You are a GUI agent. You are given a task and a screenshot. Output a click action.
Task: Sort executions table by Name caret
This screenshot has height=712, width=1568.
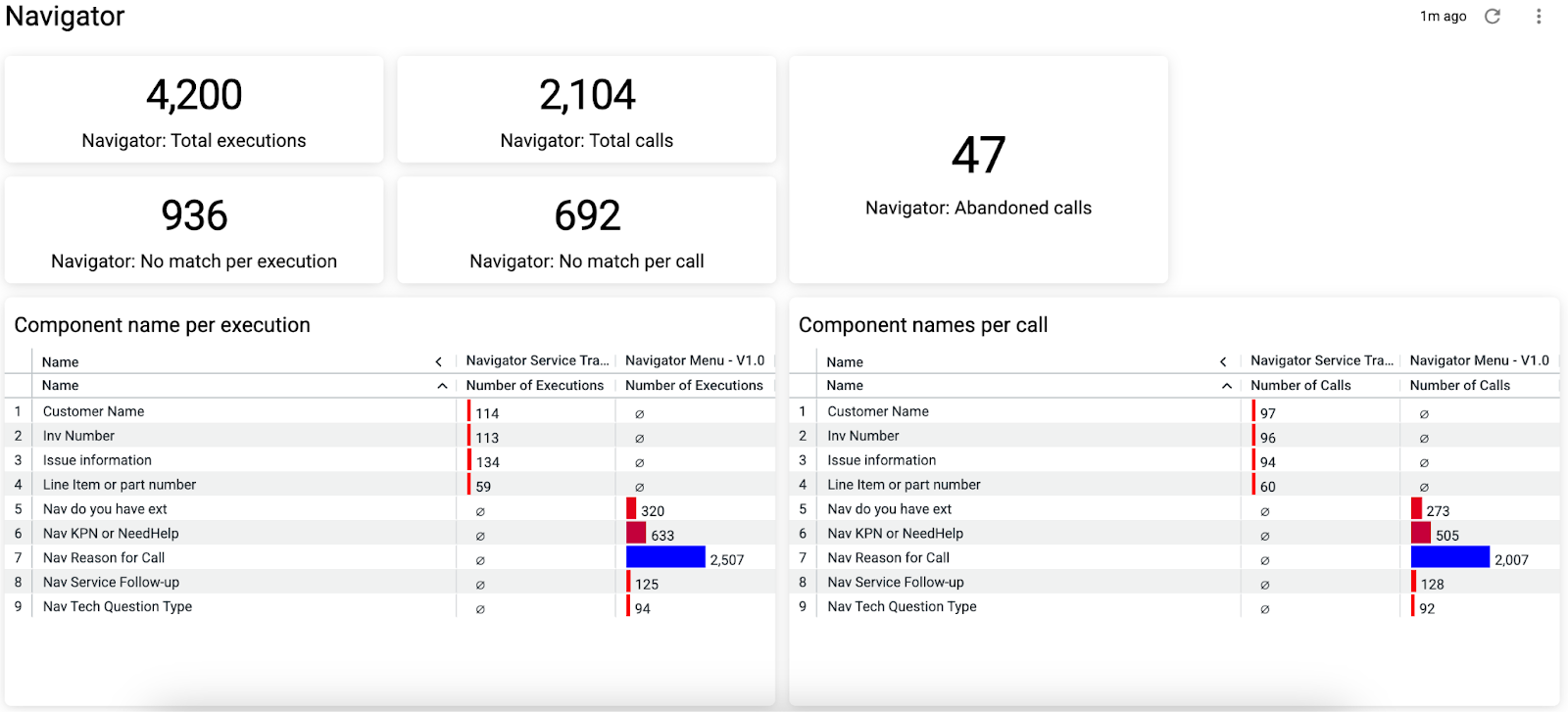tap(442, 386)
